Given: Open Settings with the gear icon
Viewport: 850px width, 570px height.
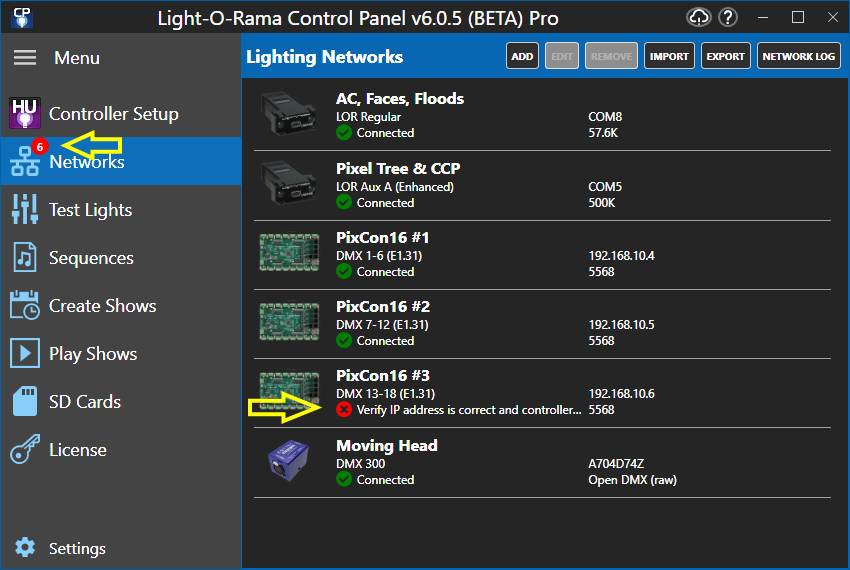Looking at the screenshot, I should 25,547.
